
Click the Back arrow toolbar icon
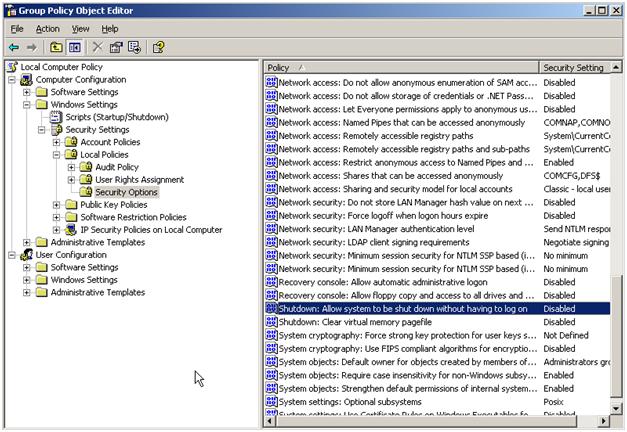14,47
